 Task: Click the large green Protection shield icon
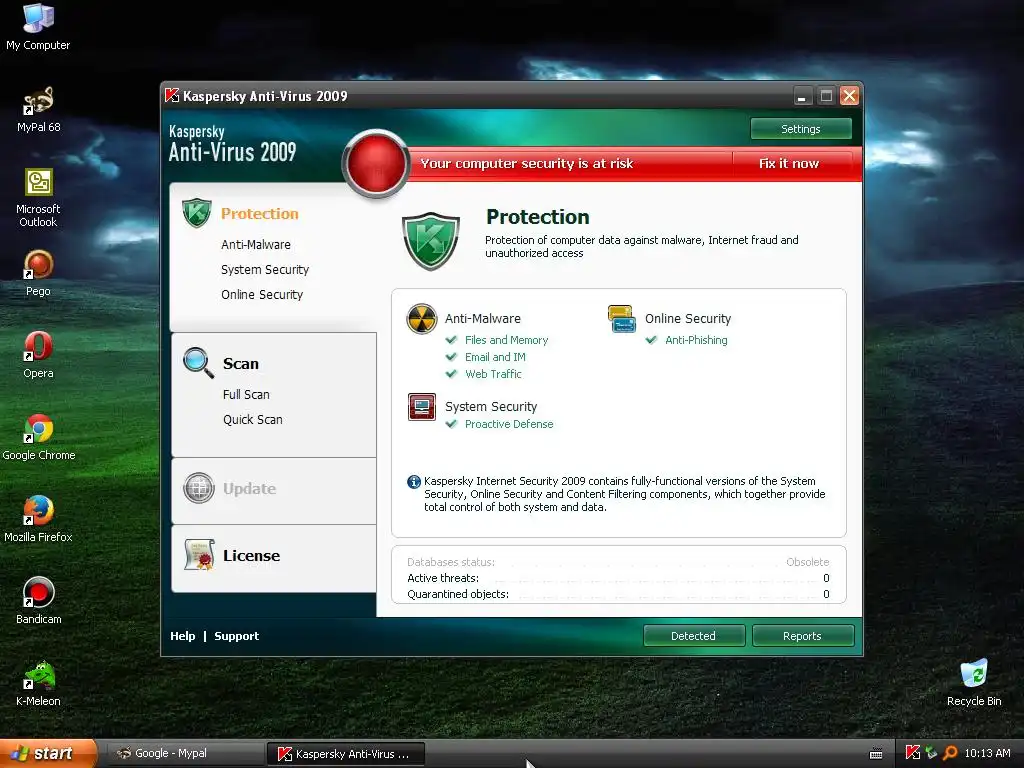(x=430, y=240)
